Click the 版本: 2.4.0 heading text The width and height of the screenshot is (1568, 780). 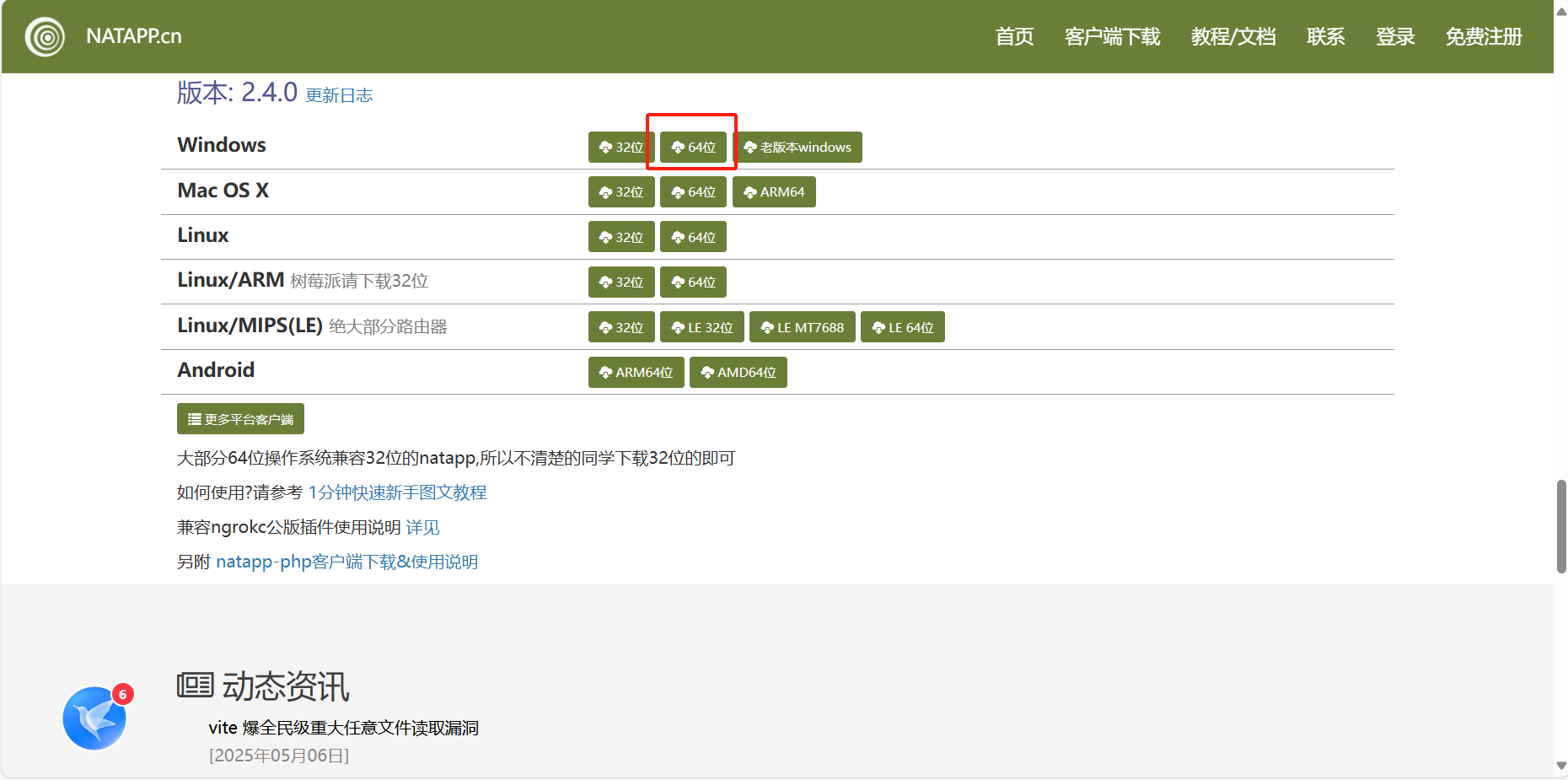237,92
